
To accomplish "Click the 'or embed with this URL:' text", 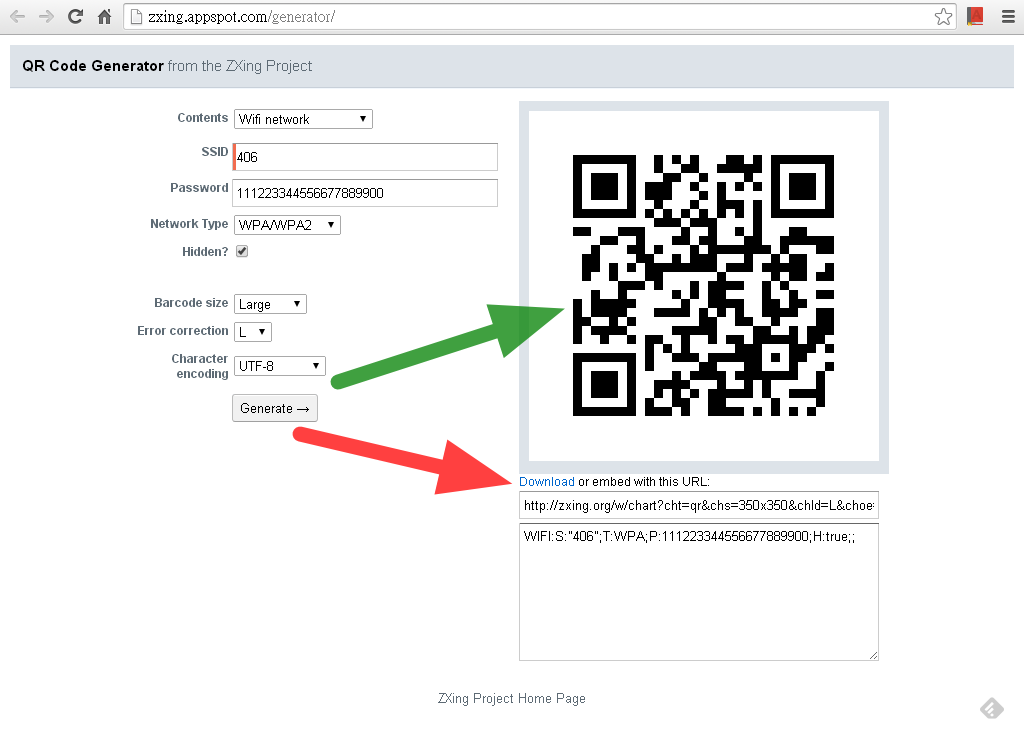I will (x=644, y=482).
